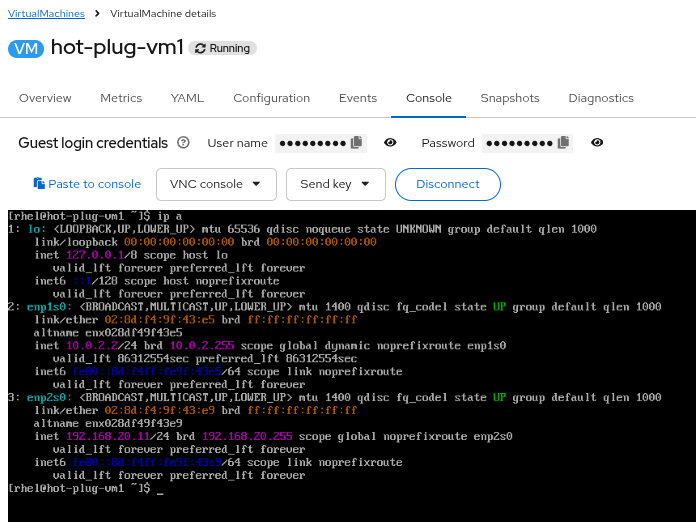Expand the Send key dropdown

(x=335, y=184)
